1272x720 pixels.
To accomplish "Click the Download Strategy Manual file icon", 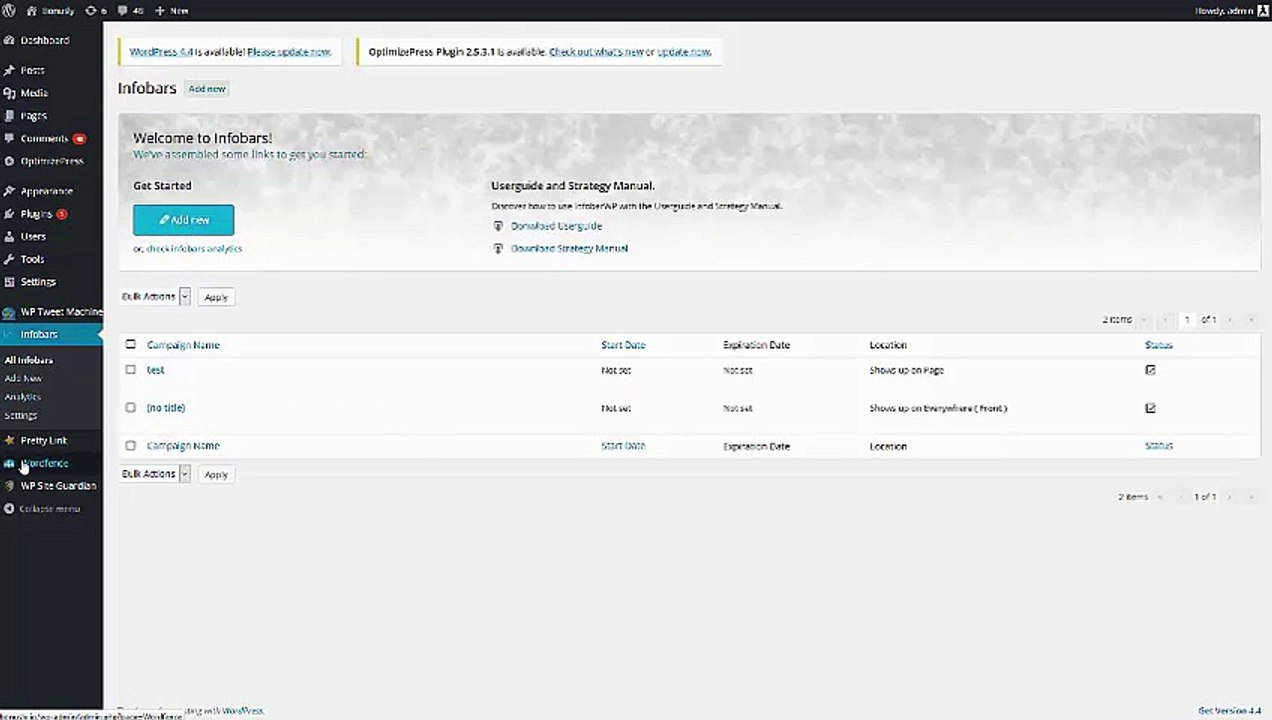I will (498, 248).
